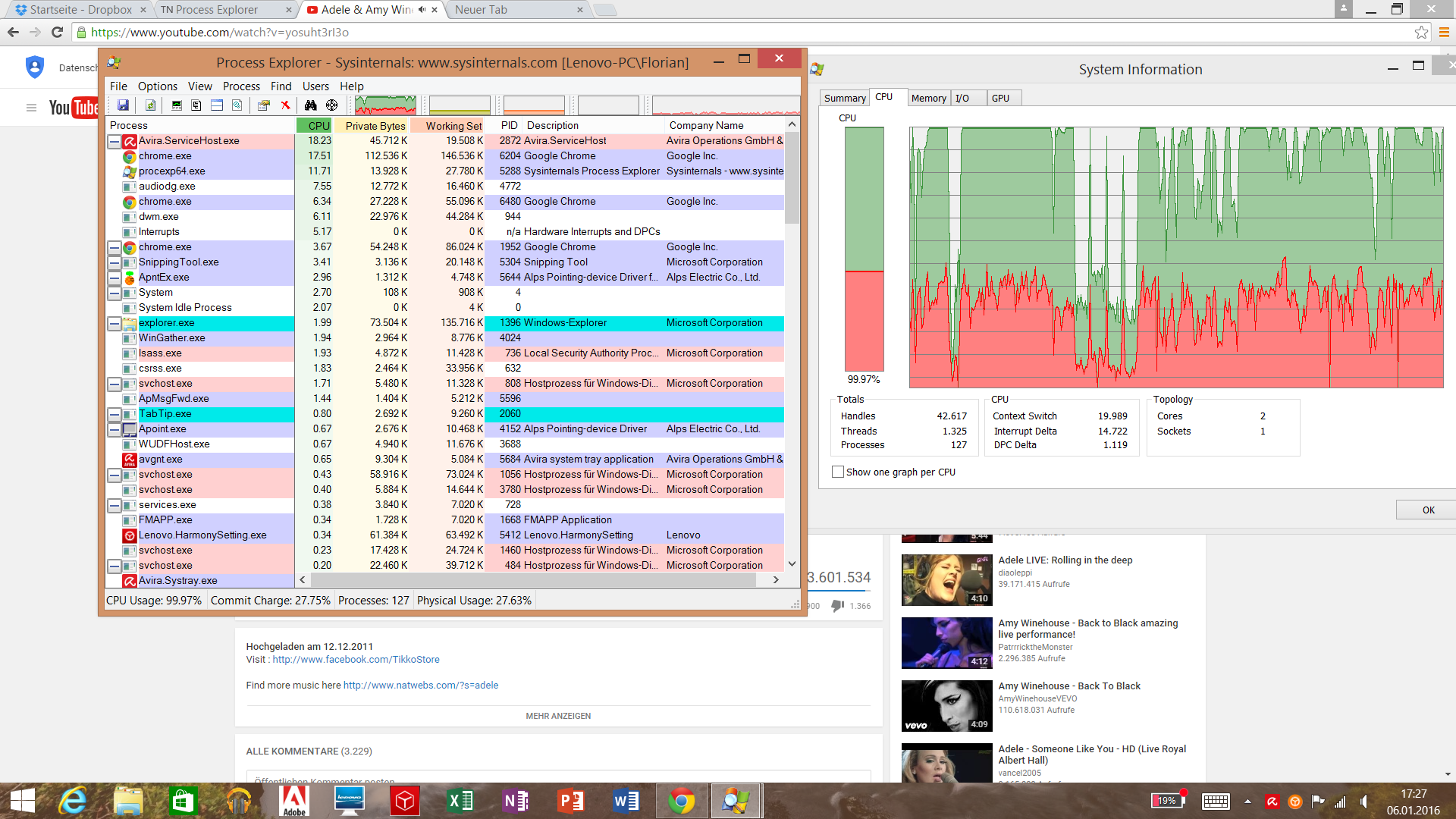Click the Properties toolbar icon
The image size is (1456, 819).
point(263,105)
